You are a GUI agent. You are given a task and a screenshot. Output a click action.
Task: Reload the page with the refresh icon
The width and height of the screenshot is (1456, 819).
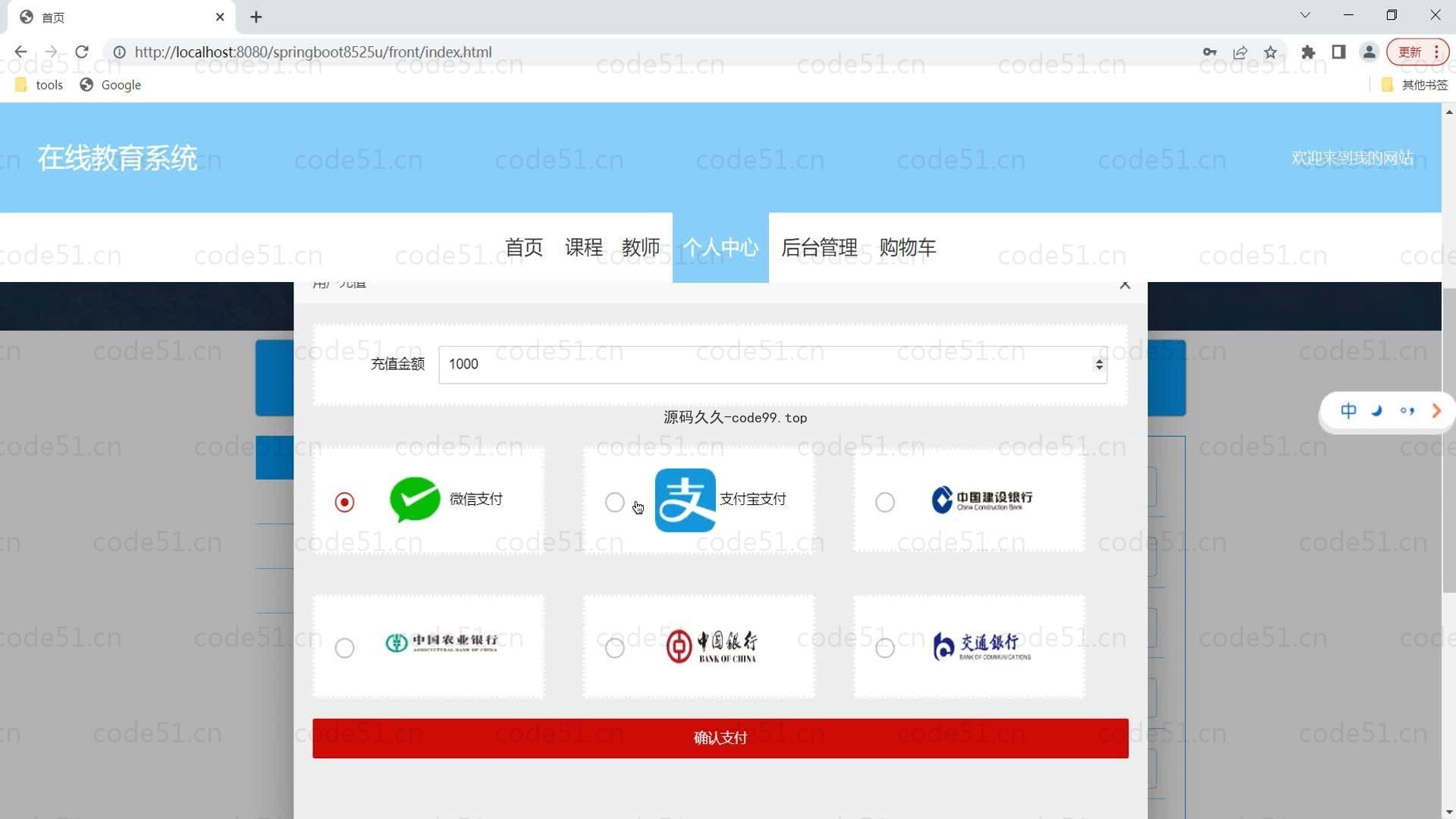pos(82,52)
